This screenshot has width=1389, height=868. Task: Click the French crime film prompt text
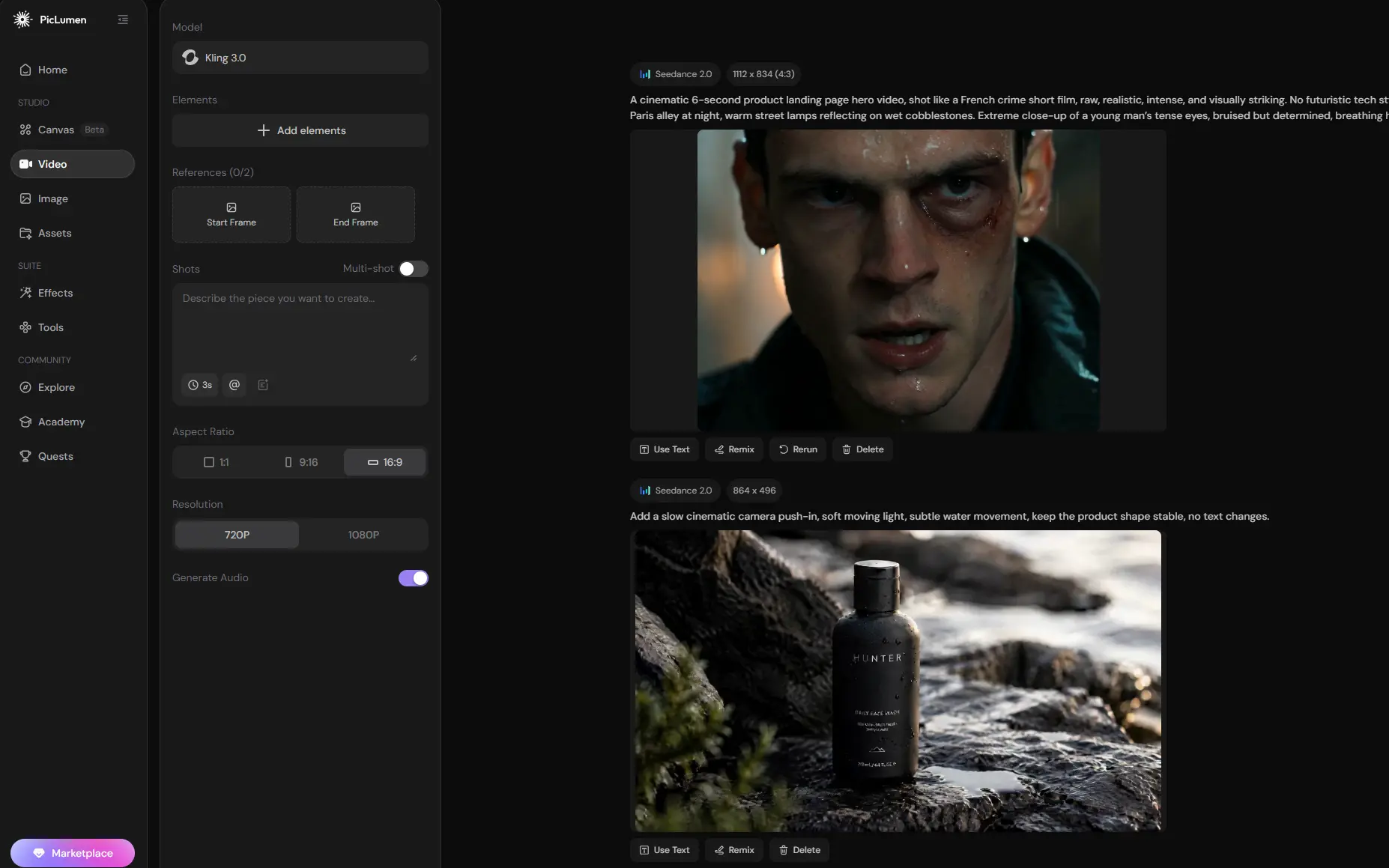(x=1009, y=108)
